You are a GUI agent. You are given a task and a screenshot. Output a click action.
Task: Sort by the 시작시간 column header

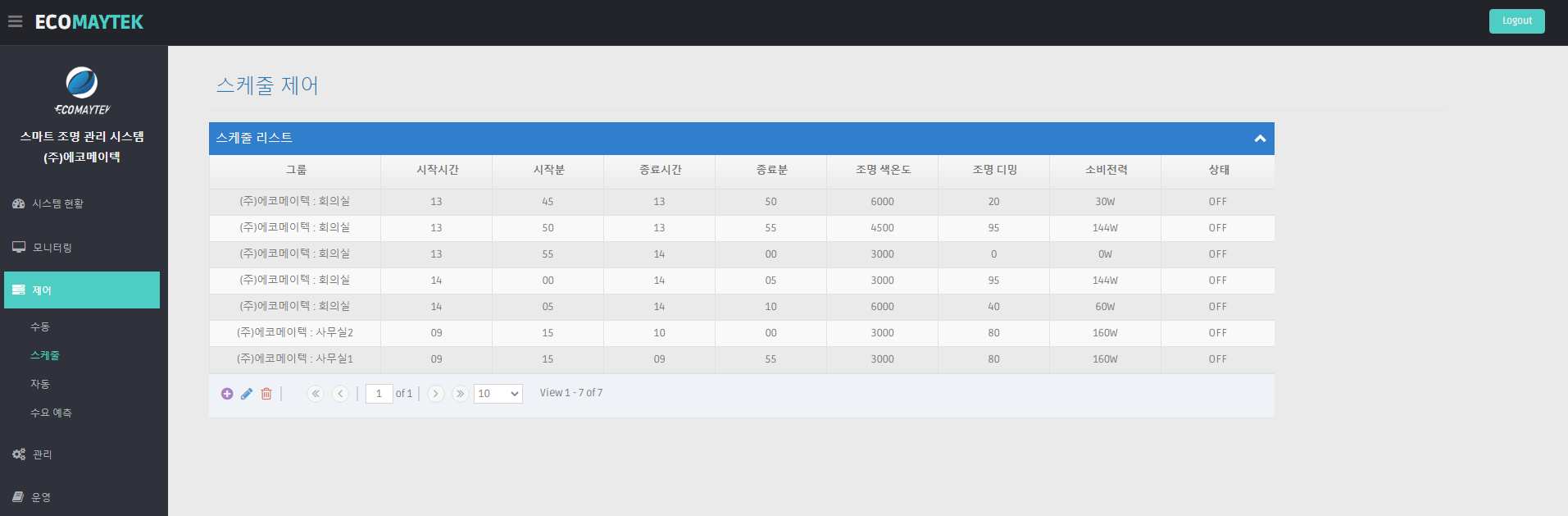point(437,170)
